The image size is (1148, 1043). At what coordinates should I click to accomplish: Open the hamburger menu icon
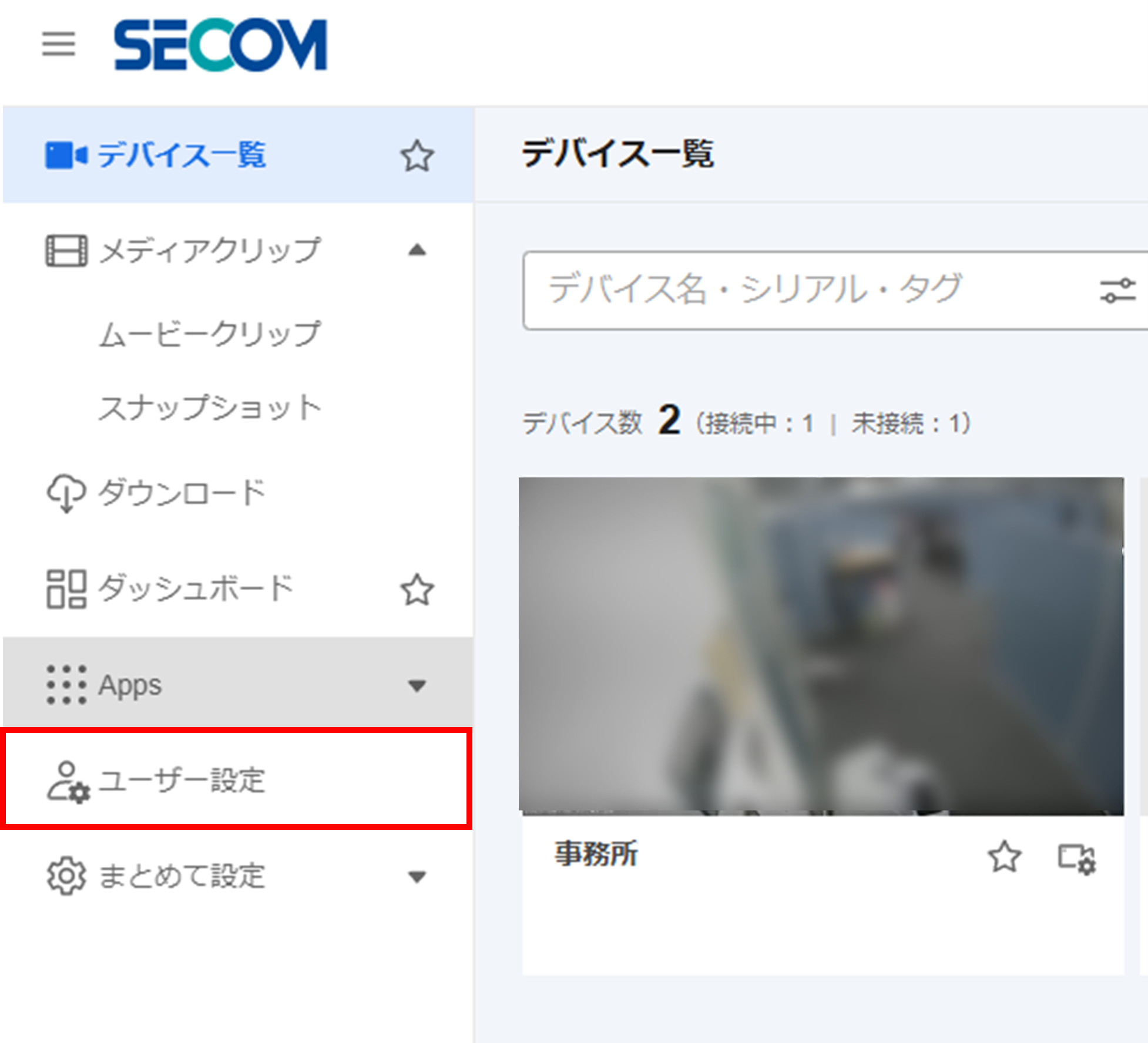[x=59, y=44]
